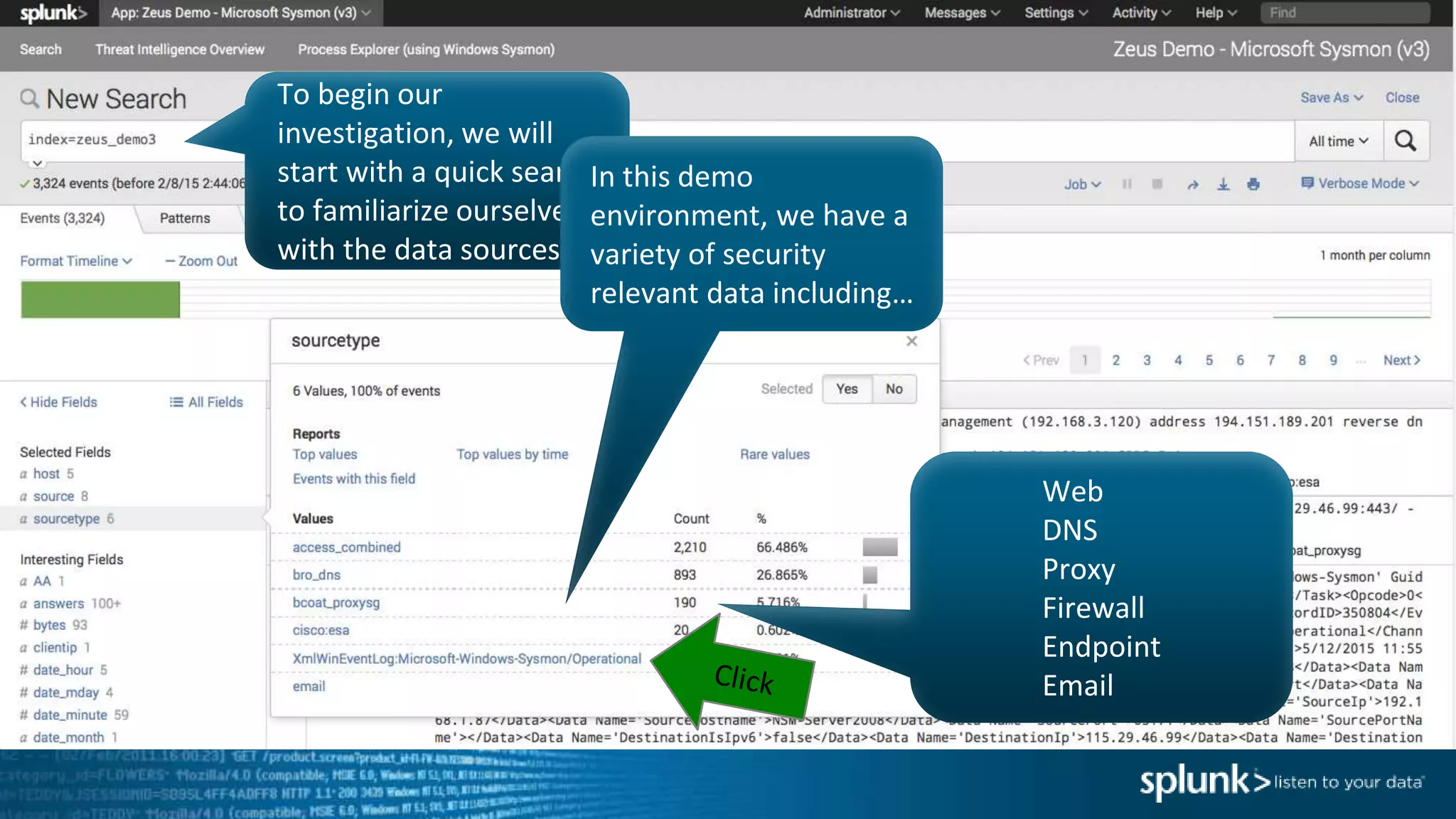The width and height of the screenshot is (1456, 819).
Task: Open Format Timeline dropdown
Action: pyautogui.click(x=76, y=261)
